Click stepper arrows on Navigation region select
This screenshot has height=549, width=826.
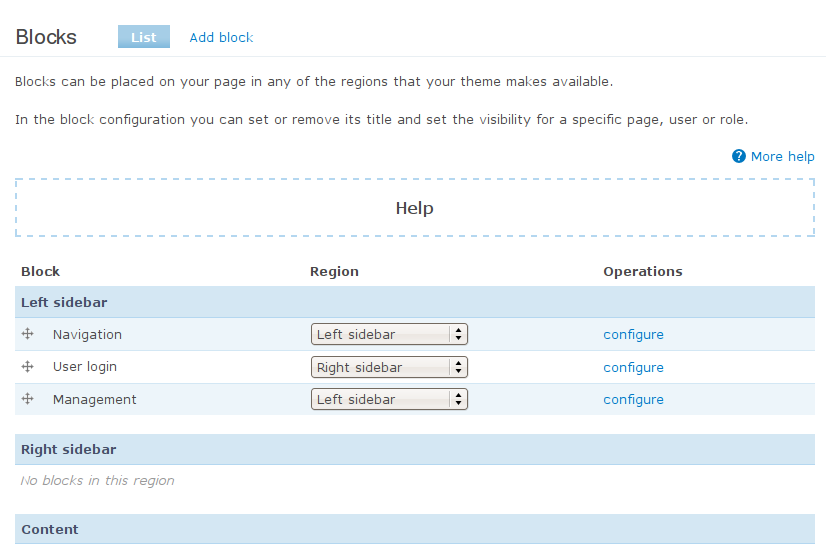click(458, 334)
